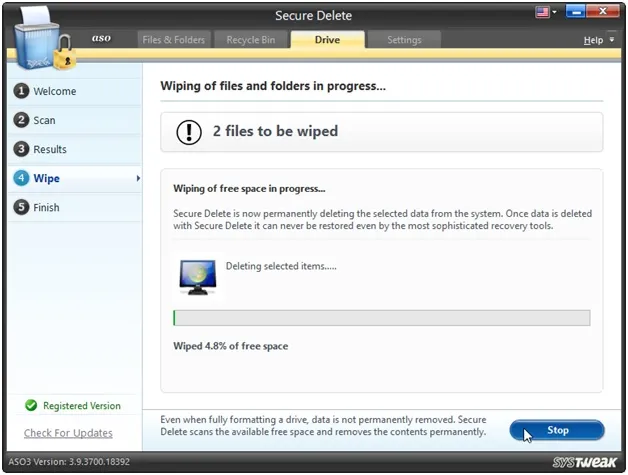628x475 pixels.
Task: Click the computer monitor icon next to Deleting items
Action: (198, 277)
